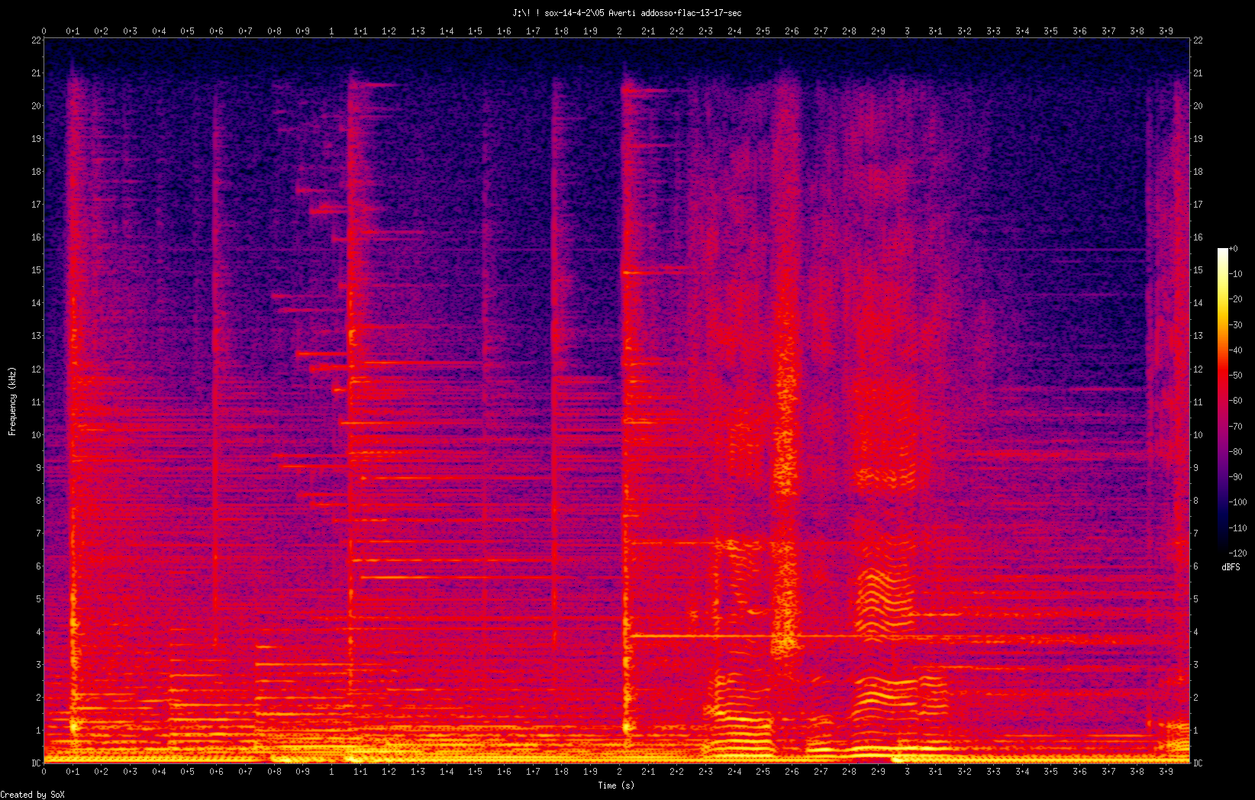Click "1" tick on left frequency axis
The width and height of the screenshot is (1255, 800).
[38, 731]
